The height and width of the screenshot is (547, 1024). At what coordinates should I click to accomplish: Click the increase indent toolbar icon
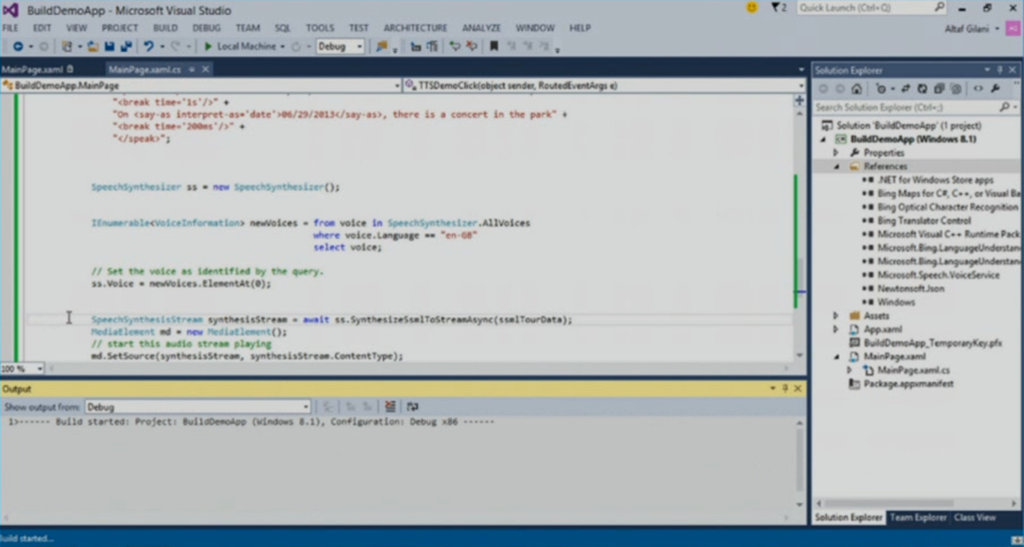pos(432,46)
